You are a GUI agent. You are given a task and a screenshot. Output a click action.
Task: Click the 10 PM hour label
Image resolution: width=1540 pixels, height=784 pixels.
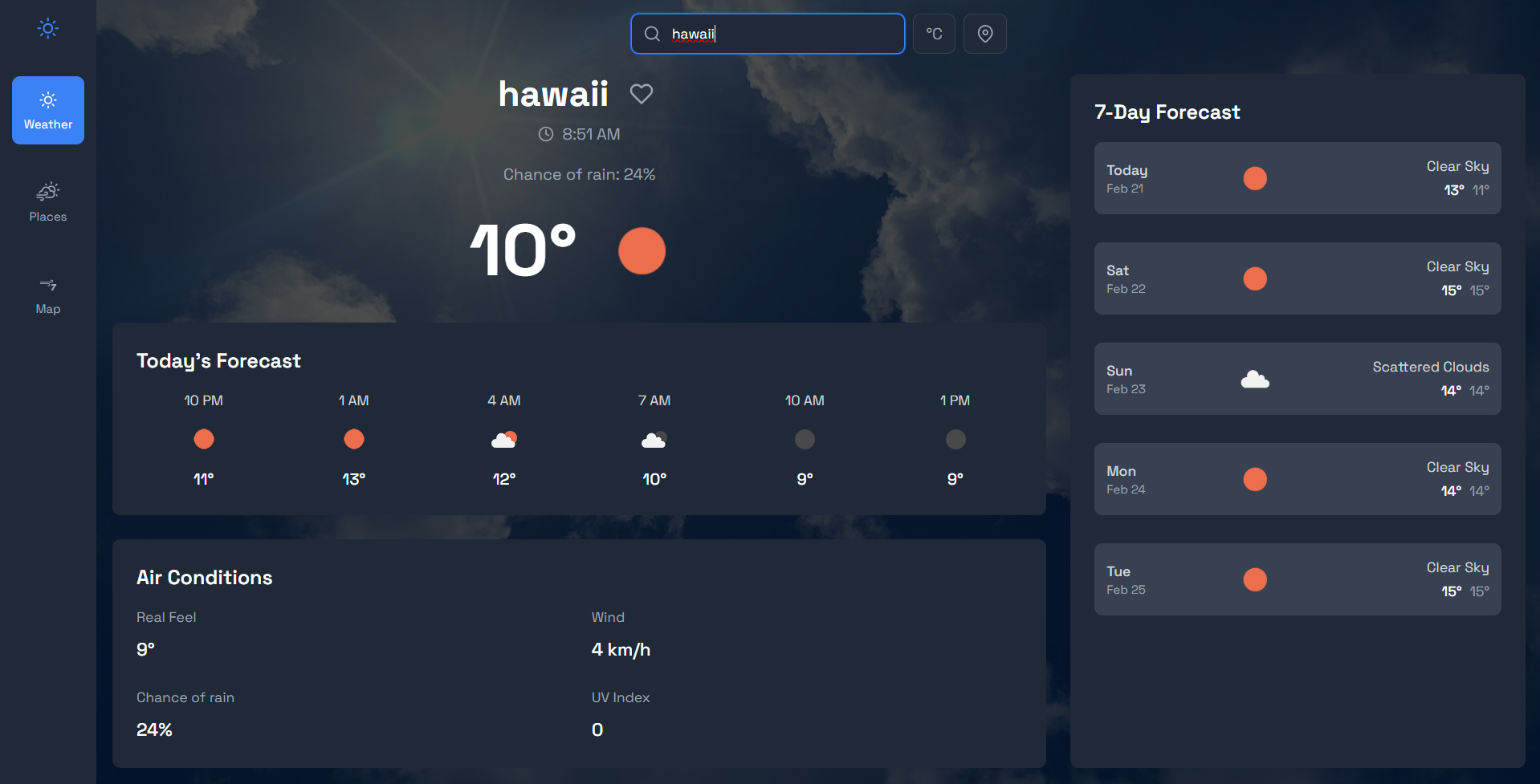204,400
